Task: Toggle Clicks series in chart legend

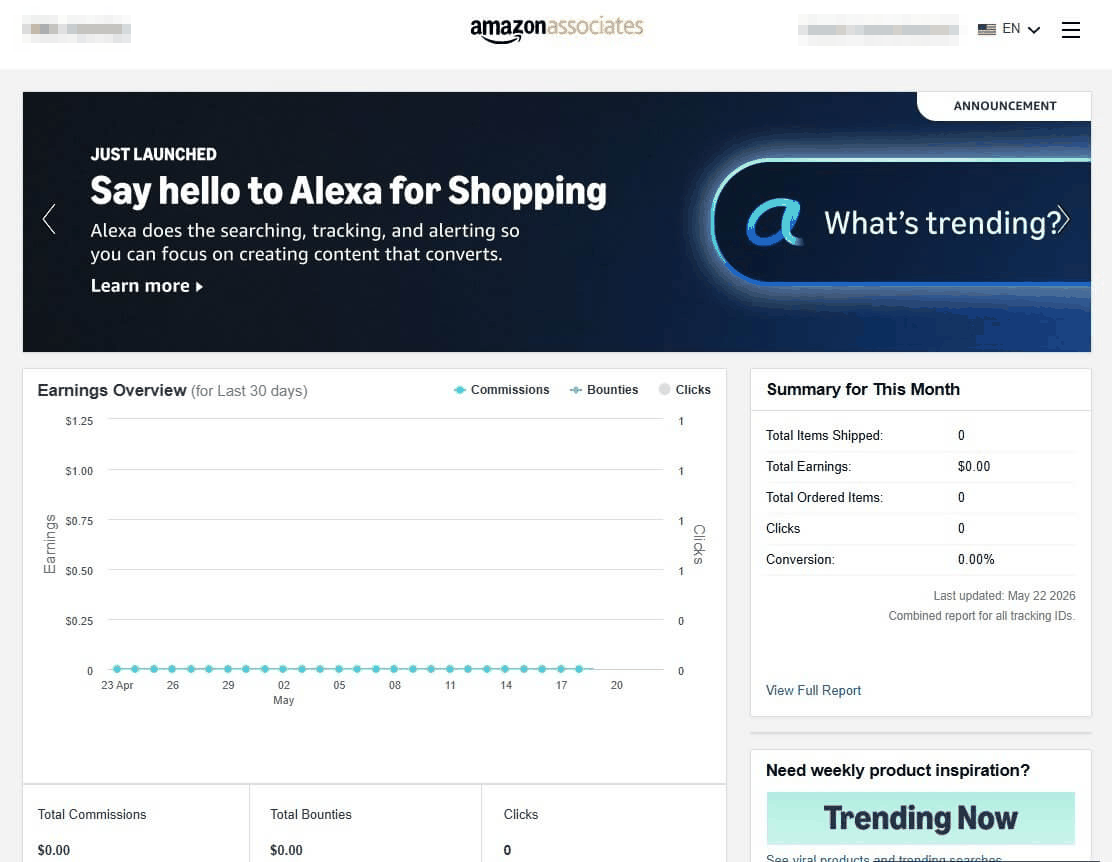Action: tap(684, 389)
